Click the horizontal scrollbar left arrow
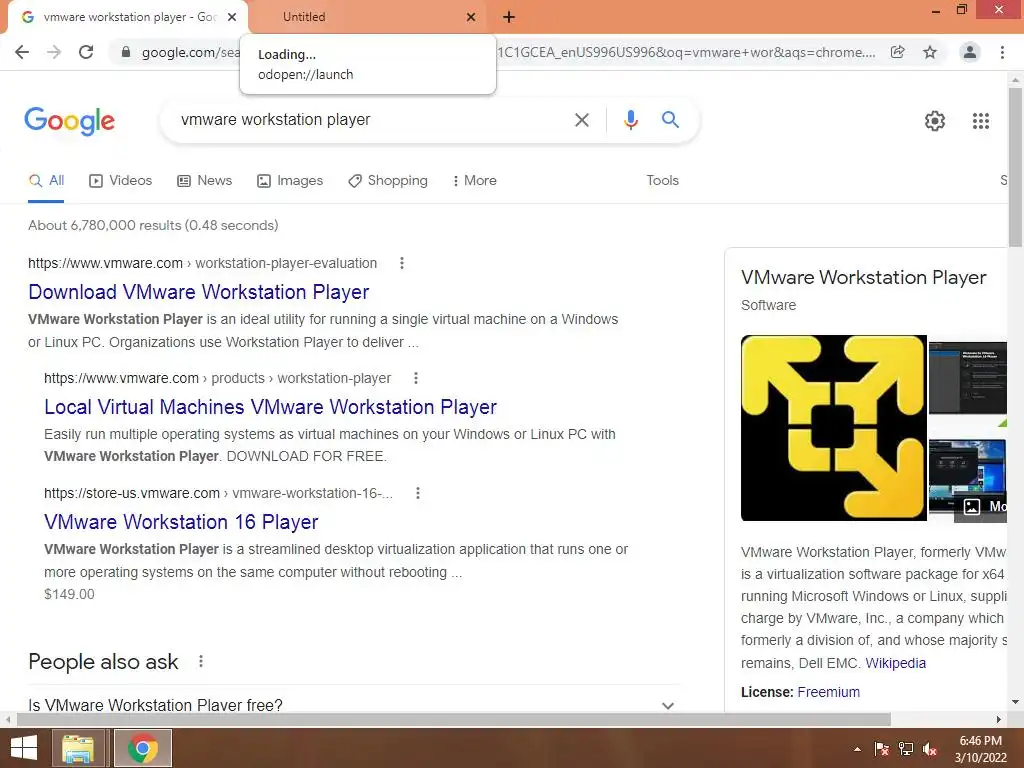The width and height of the screenshot is (1024, 768). tap(8, 720)
